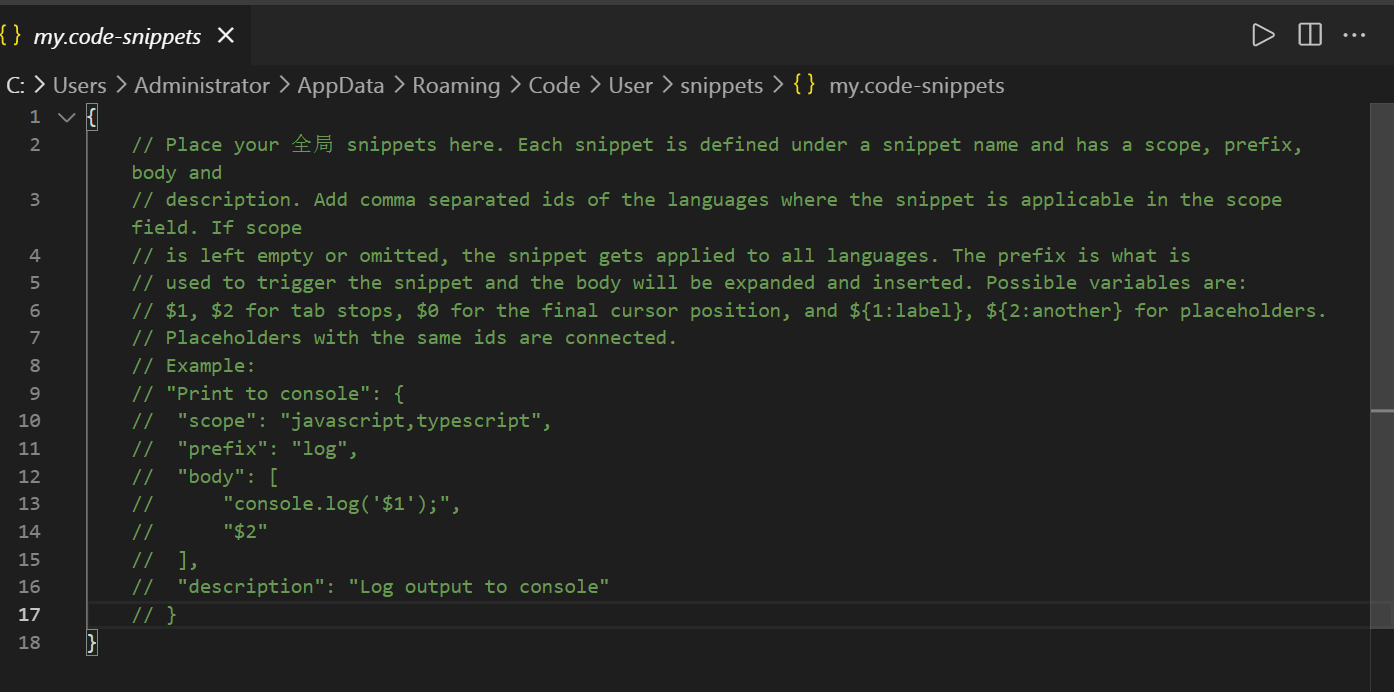
Task: Split the editor to the right
Action: pyautogui.click(x=1309, y=35)
